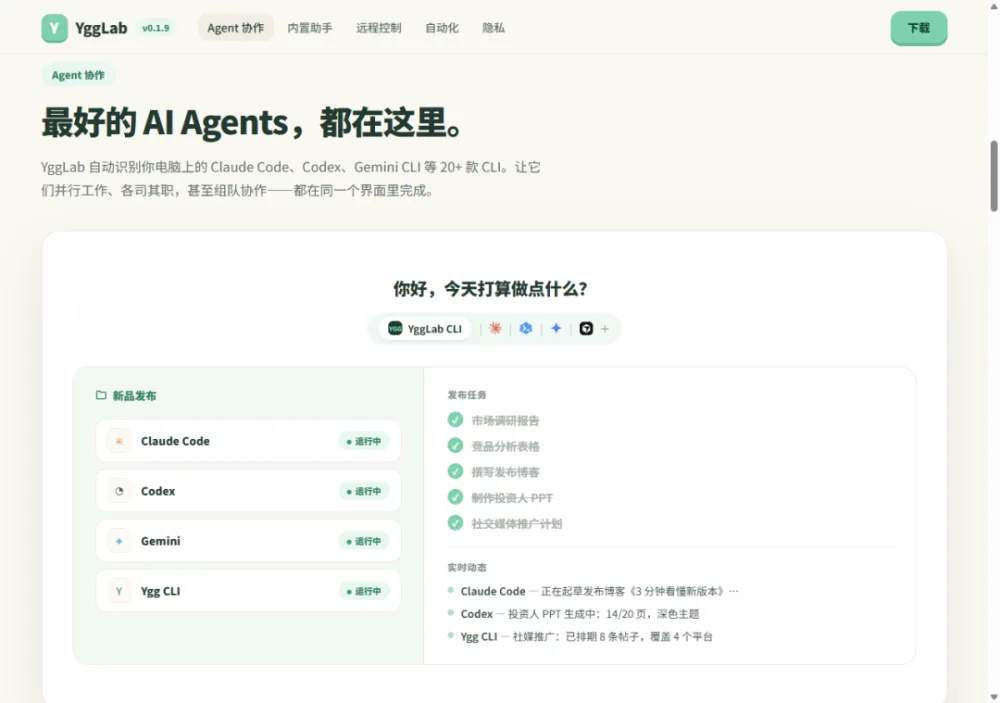Click Claude Code's 运行中 status badge
Image resolution: width=1000 pixels, height=703 pixels.
(364, 441)
